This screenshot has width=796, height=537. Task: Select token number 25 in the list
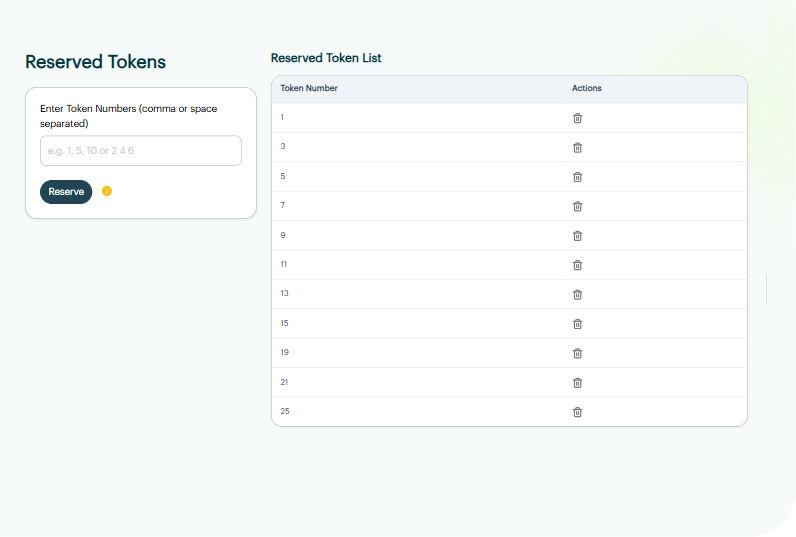pyautogui.click(x=285, y=412)
